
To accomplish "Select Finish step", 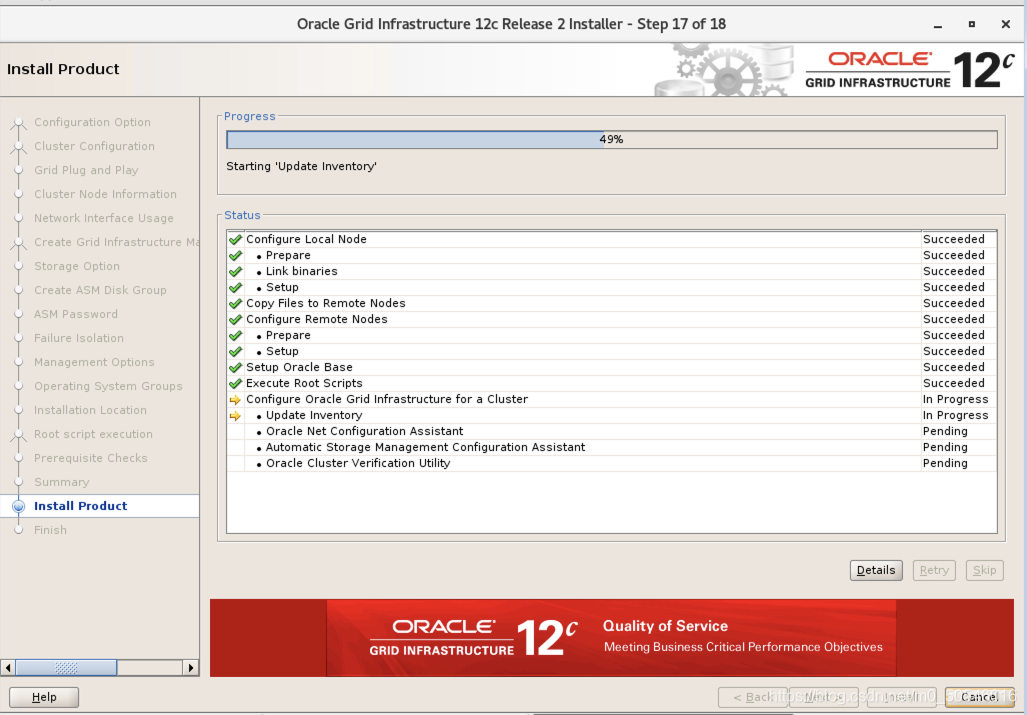I will [x=50, y=530].
